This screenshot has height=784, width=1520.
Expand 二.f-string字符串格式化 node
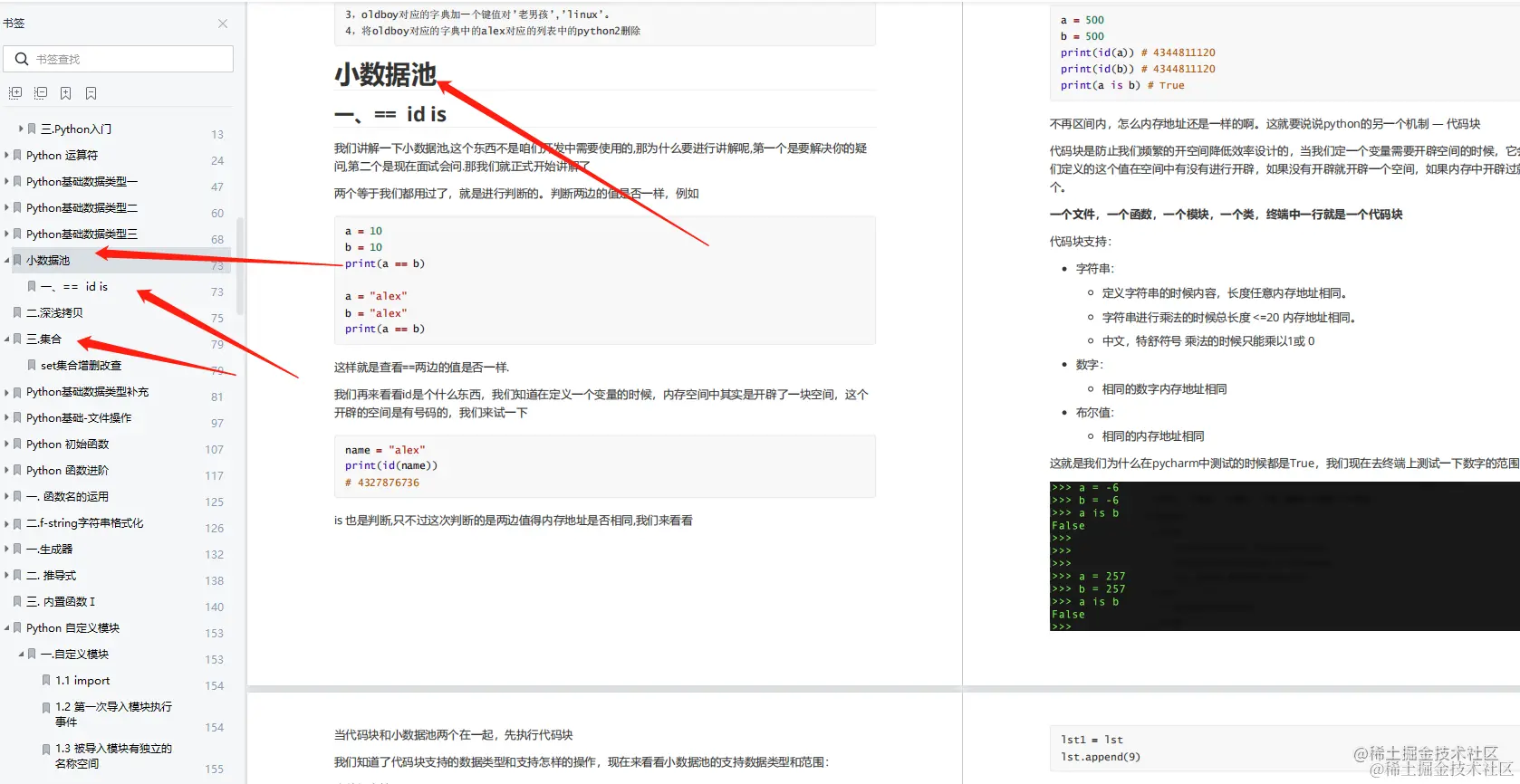(6, 523)
